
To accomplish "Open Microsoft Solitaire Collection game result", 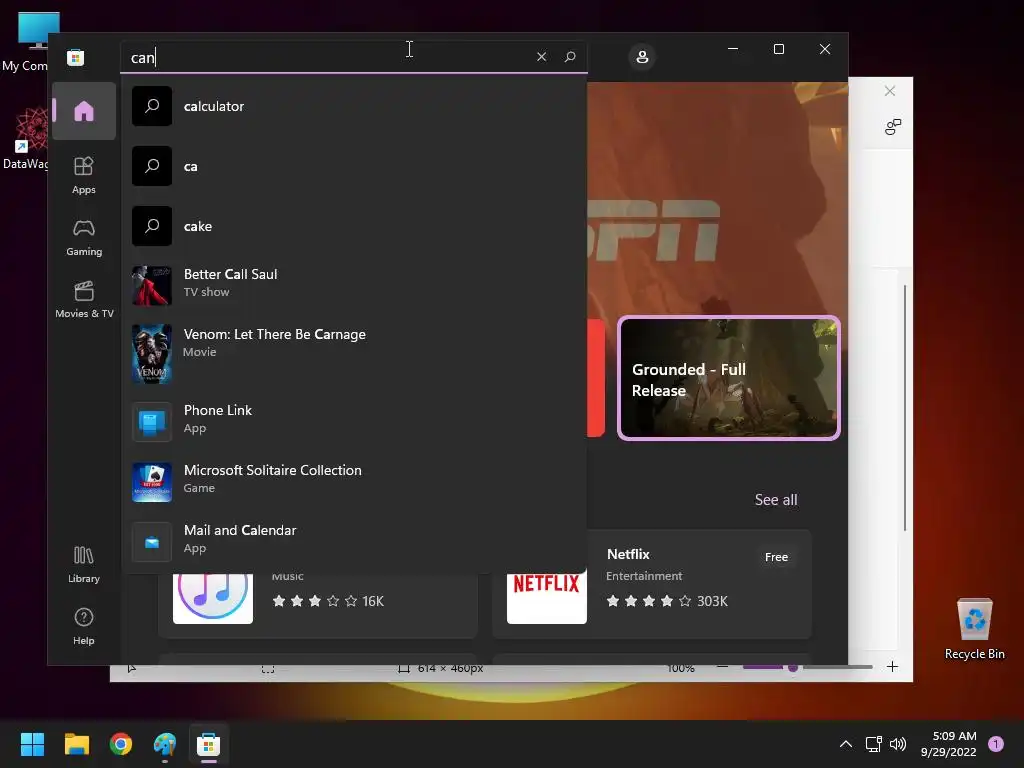I will tap(353, 481).
